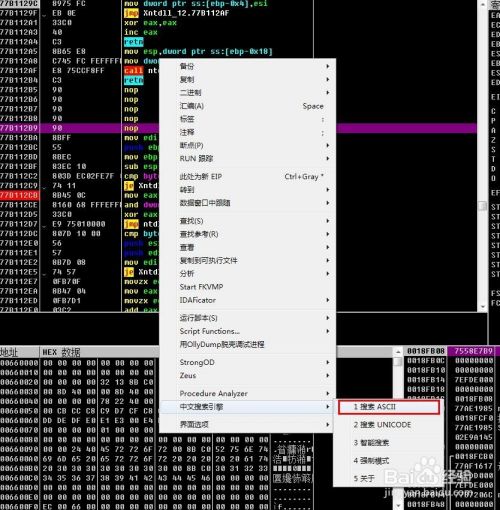The image size is (500, 510).
Task: Click disassembly scrollbar up arrow
Action: pos(483,5)
